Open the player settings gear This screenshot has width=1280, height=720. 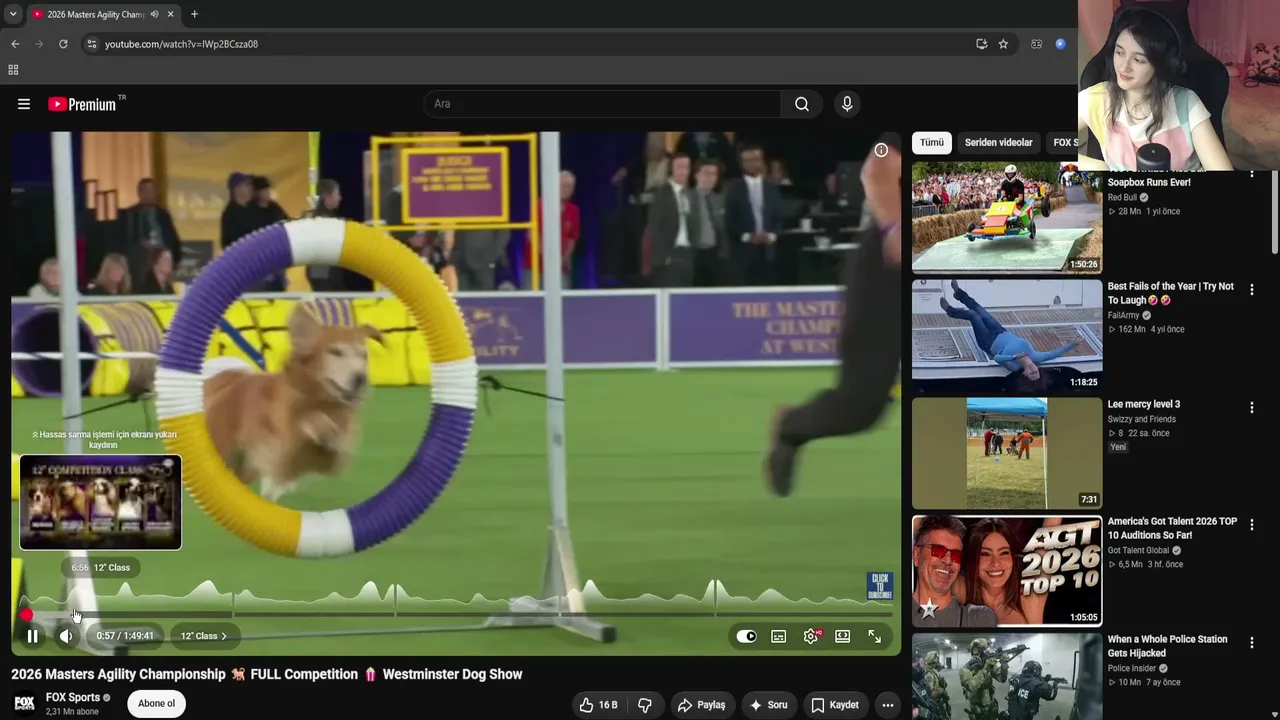click(811, 636)
